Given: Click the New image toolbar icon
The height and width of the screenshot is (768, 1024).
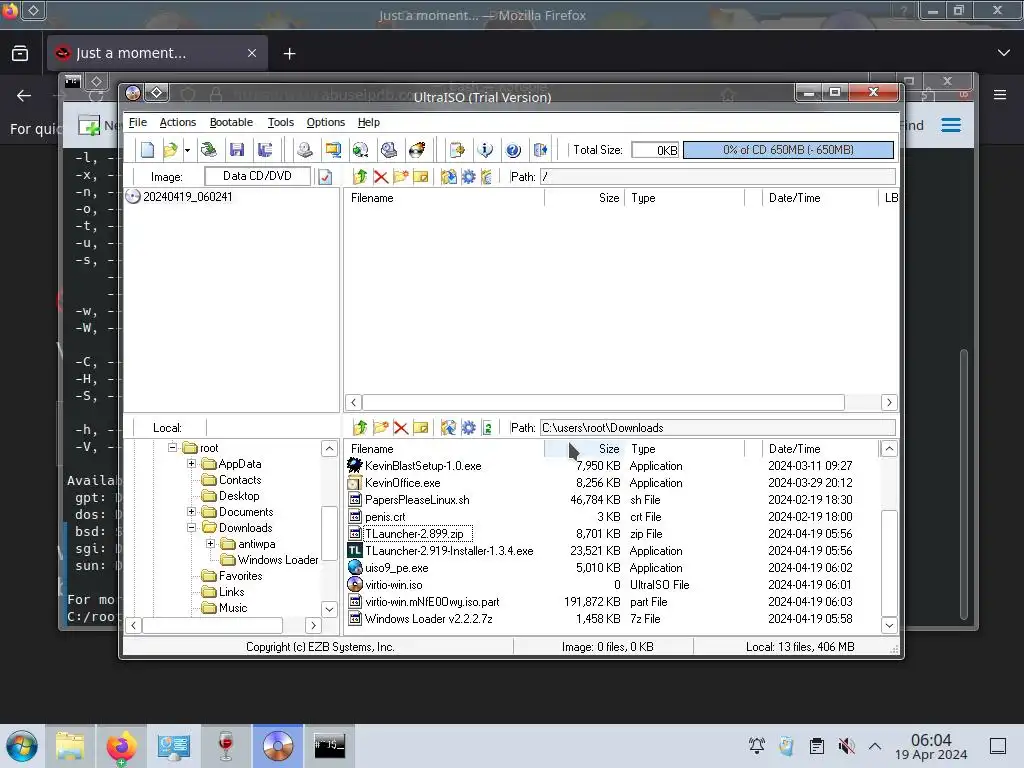Looking at the screenshot, I should (148, 150).
